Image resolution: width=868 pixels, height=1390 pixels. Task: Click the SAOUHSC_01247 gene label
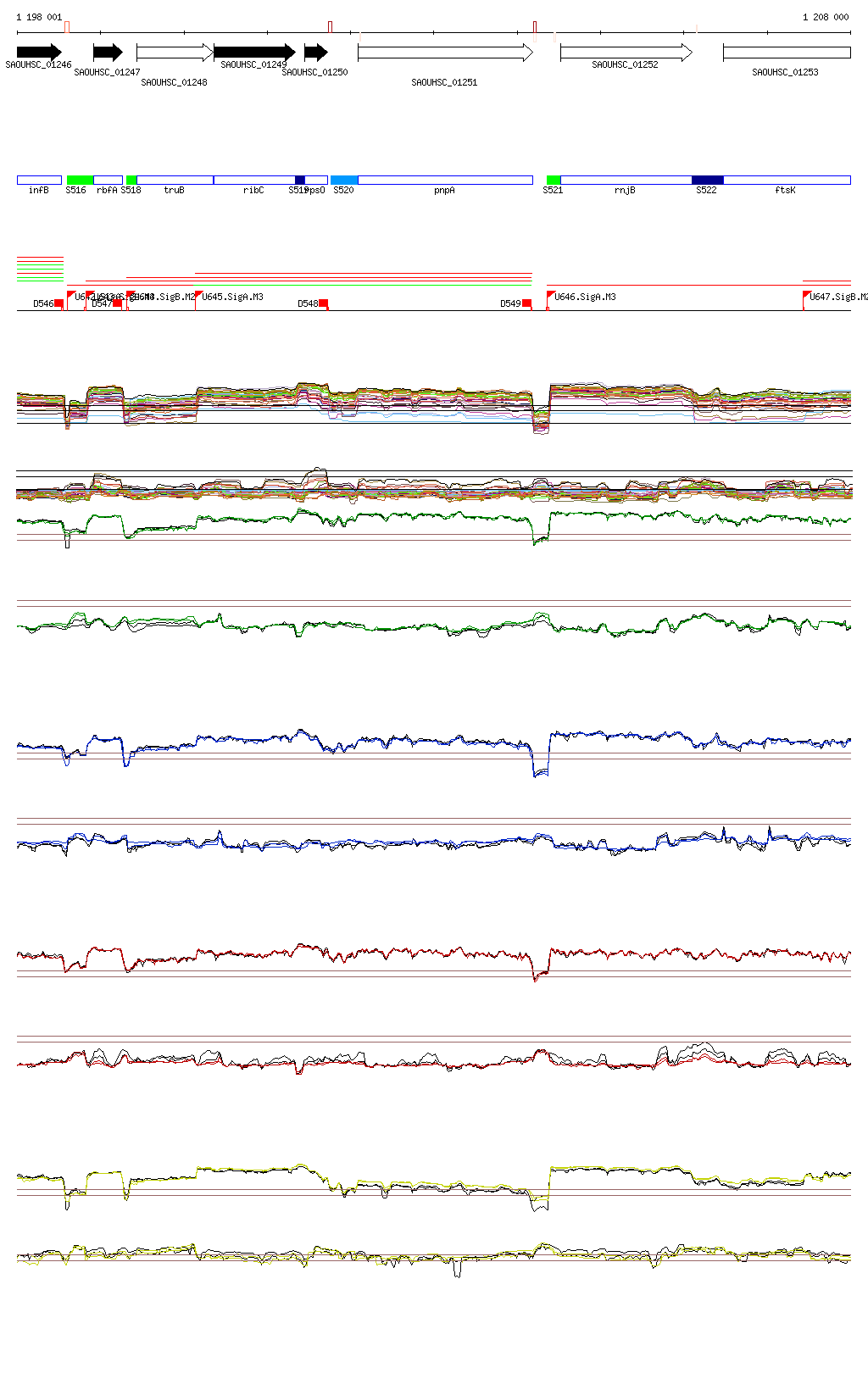(x=107, y=72)
